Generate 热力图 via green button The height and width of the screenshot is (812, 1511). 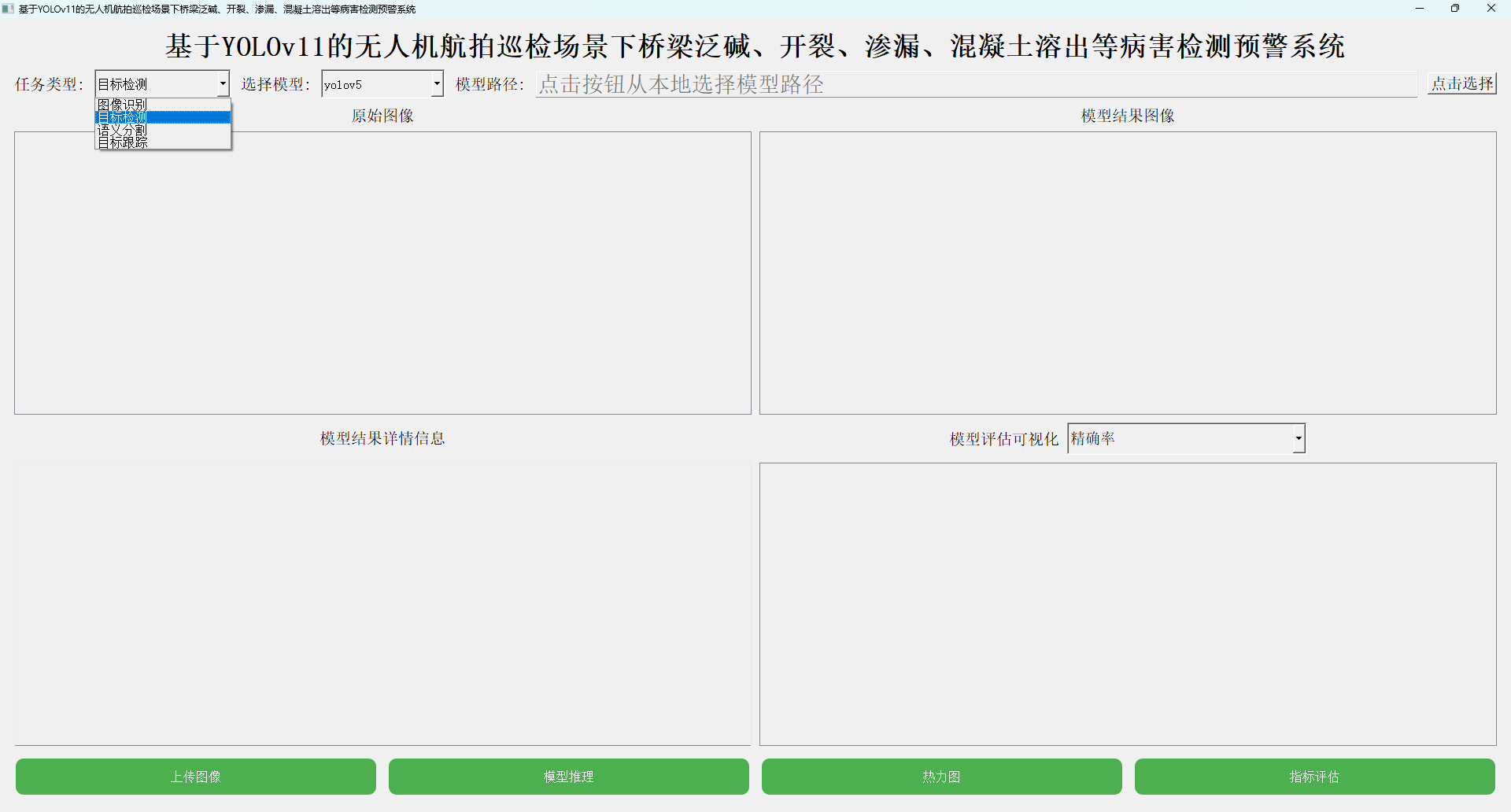point(942,777)
